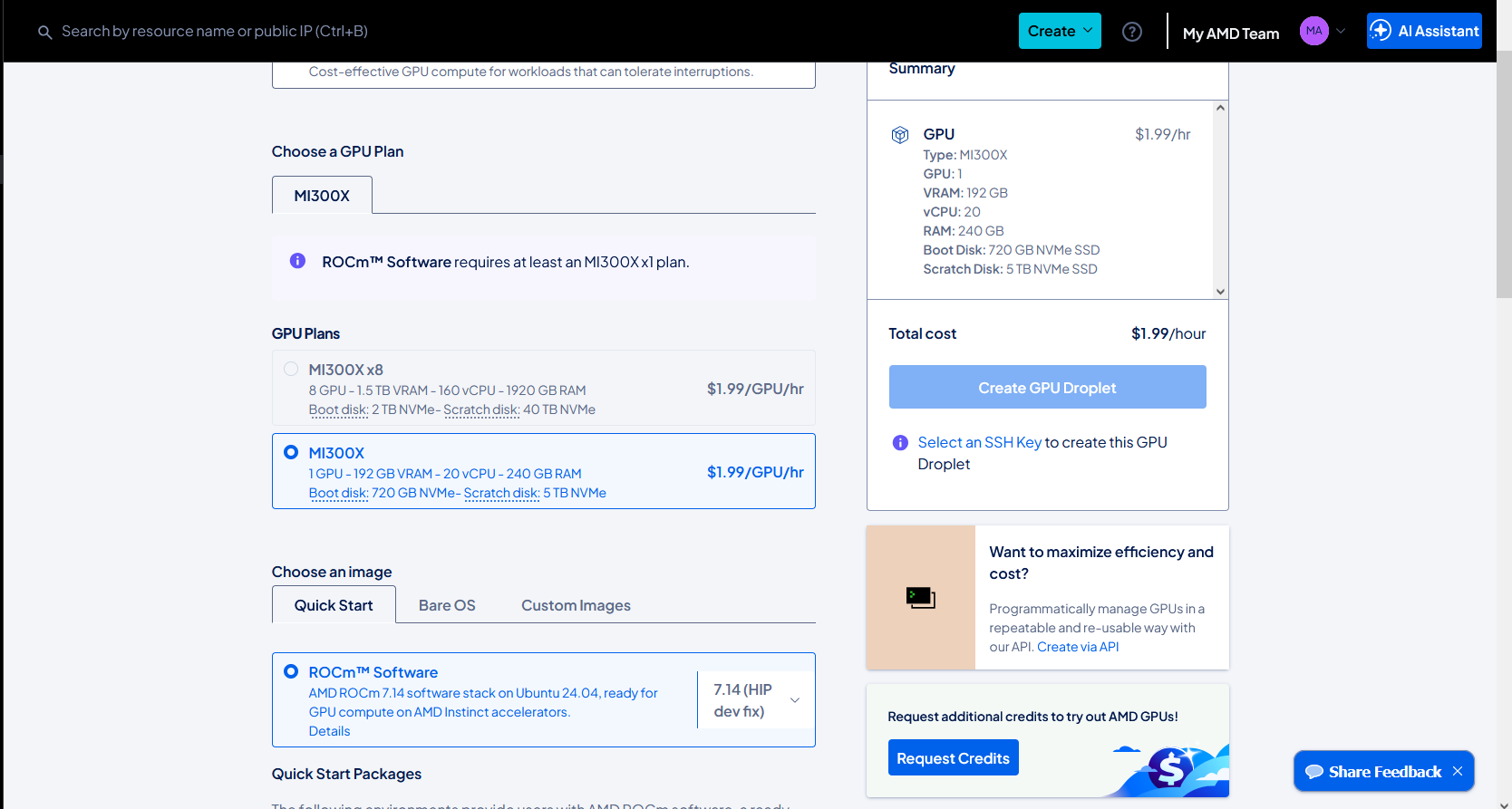The height and width of the screenshot is (809, 1512).
Task: Switch to the MI300X plan tab
Action: tap(322, 196)
